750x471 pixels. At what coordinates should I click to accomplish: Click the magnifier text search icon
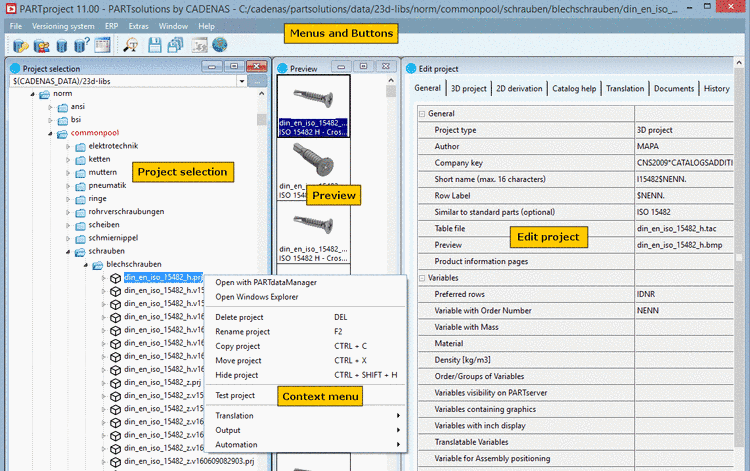click(x=131, y=45)
